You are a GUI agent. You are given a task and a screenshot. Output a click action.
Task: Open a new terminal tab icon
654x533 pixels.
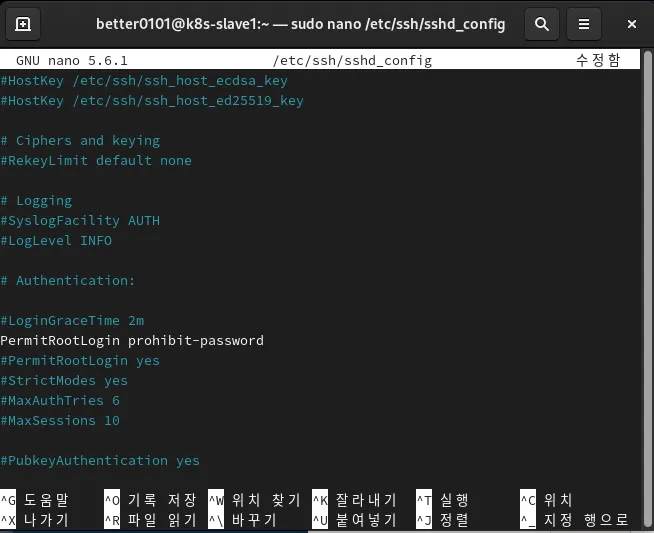23,24
